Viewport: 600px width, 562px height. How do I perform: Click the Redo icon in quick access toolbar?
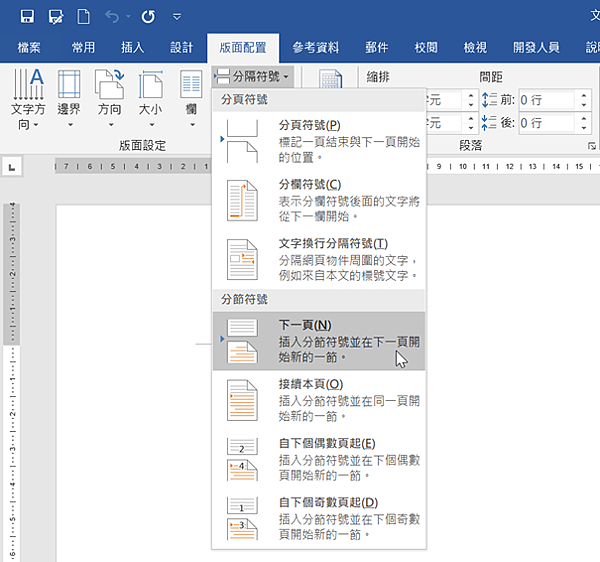coord(148,16)
